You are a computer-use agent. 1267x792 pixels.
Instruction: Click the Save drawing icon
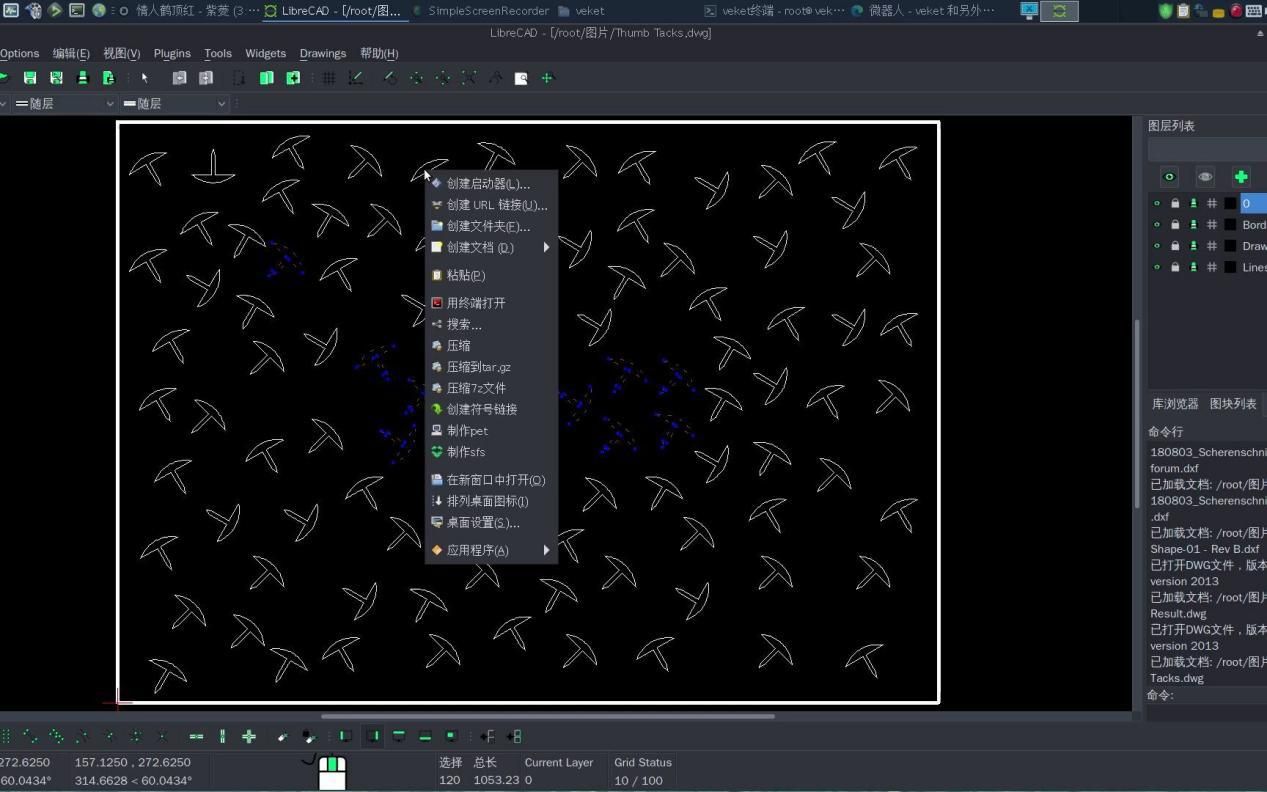coord(30,78)
